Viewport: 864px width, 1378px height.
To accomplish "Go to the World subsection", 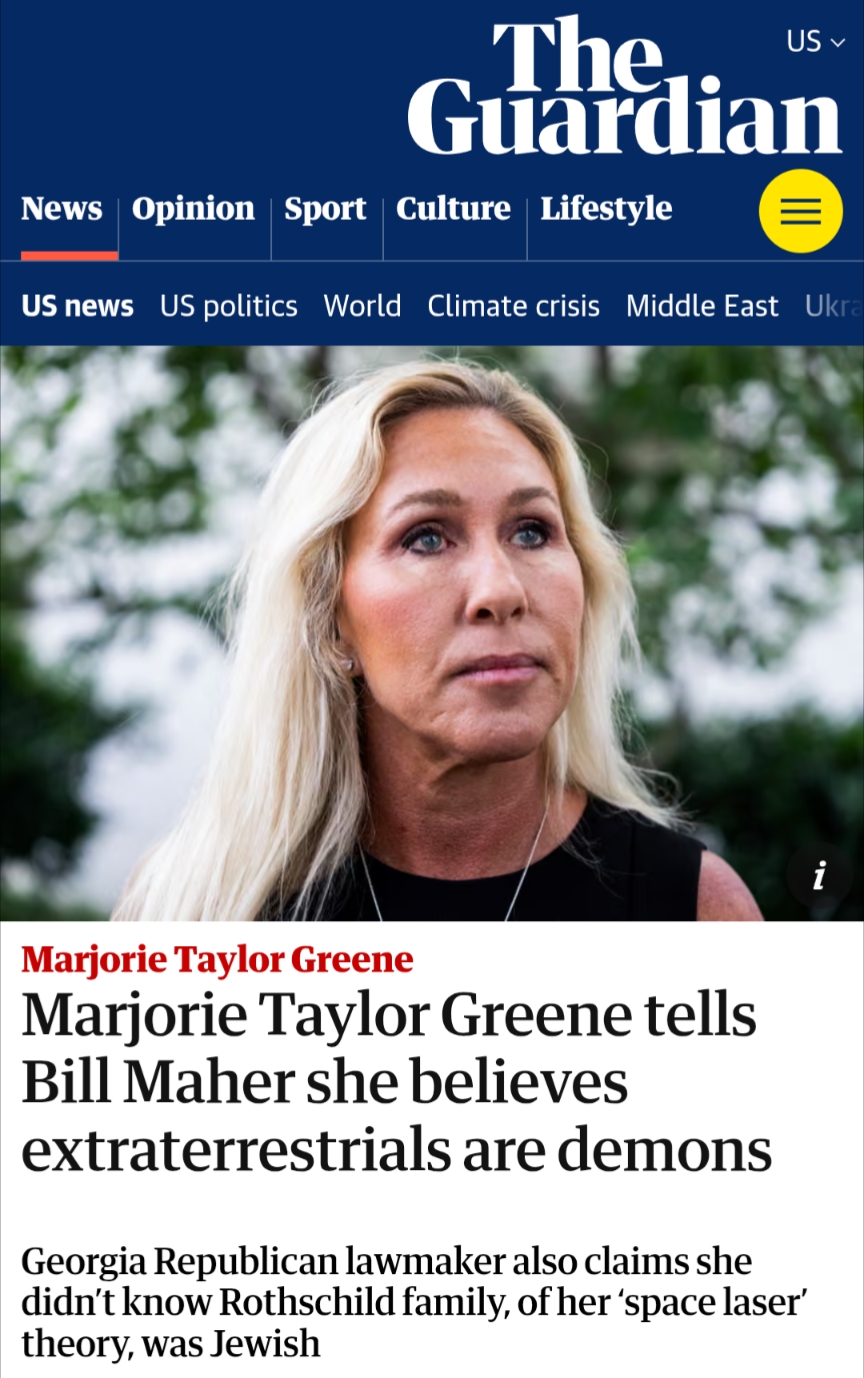I will pos(362,306).
